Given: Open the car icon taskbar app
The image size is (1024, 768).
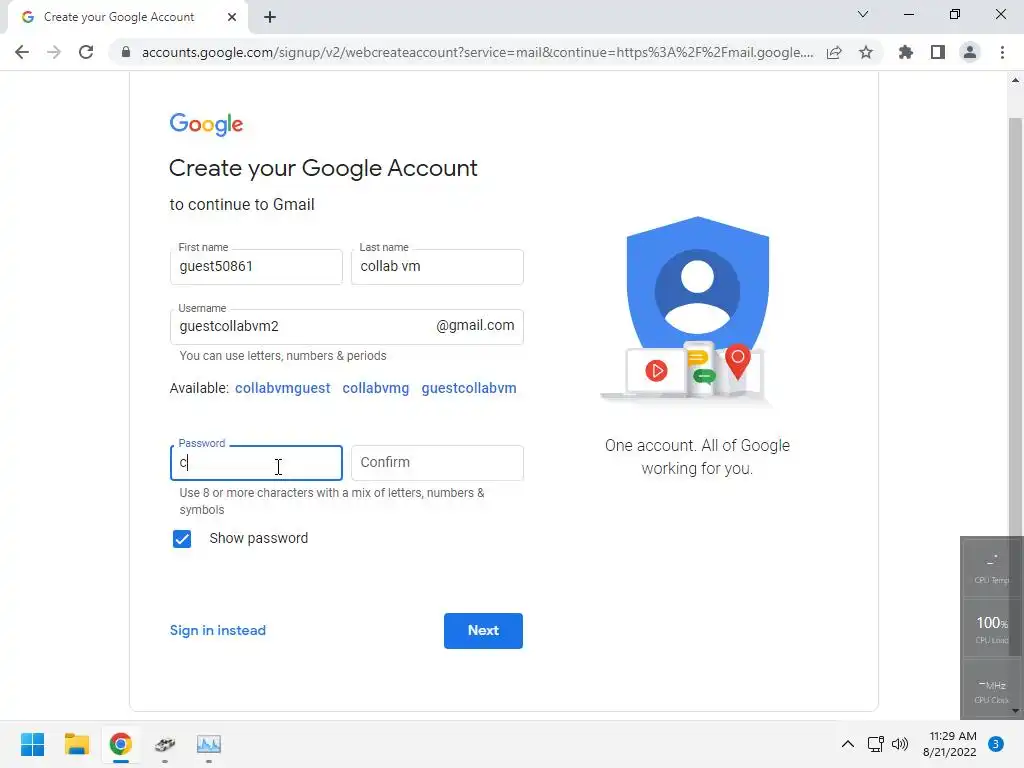Looking at the screenshot, I should [165, 744].
